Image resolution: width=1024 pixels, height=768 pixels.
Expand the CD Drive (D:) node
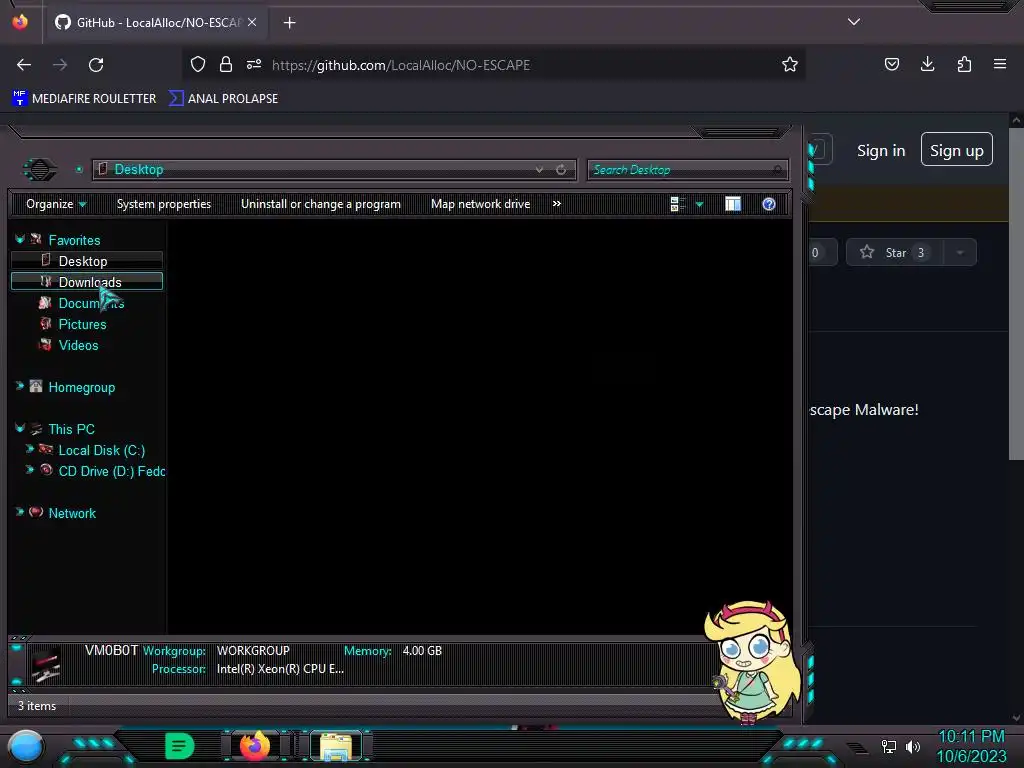click(x=29, y=470)
